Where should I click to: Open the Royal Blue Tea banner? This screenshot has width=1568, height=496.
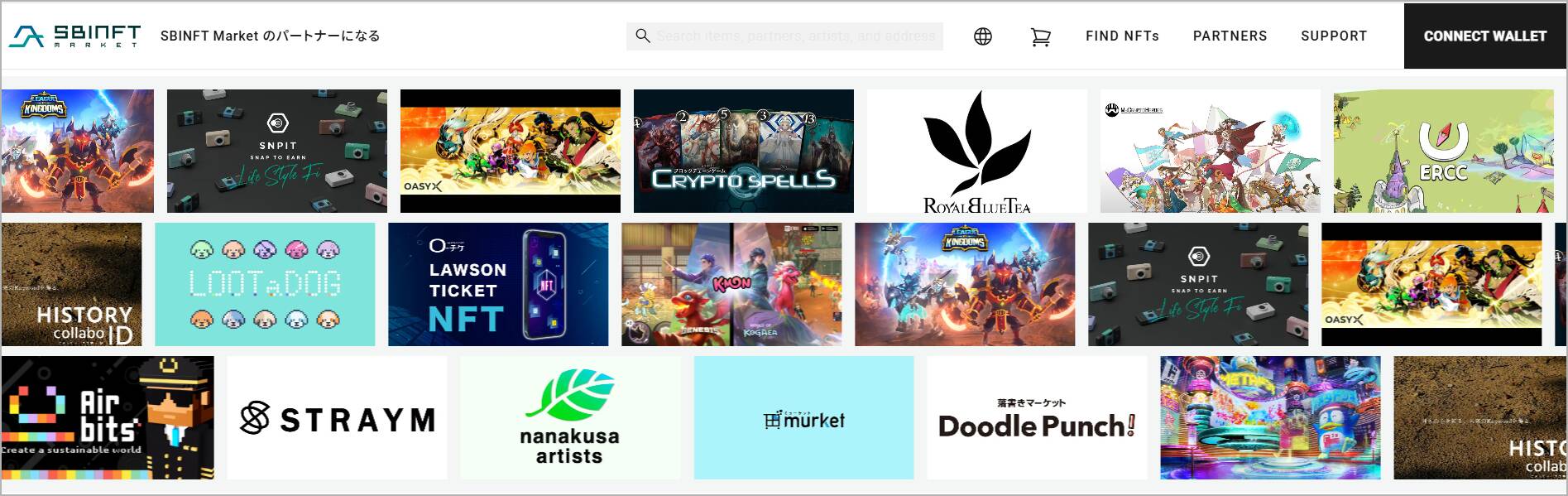point(976,151)
